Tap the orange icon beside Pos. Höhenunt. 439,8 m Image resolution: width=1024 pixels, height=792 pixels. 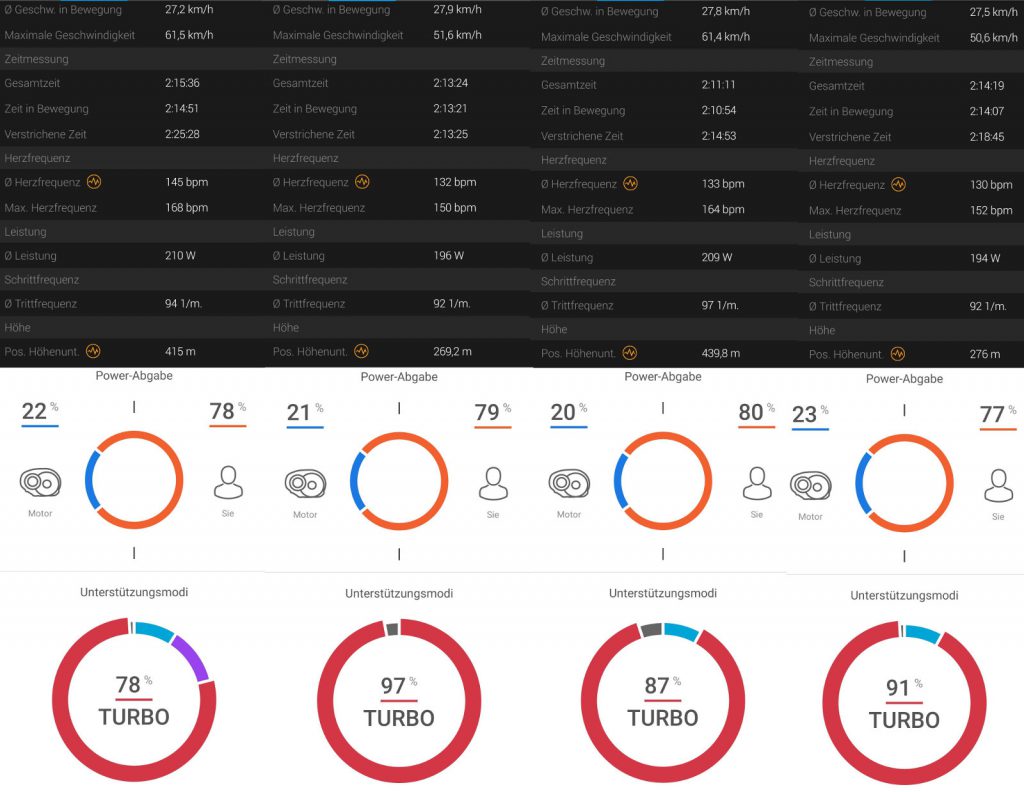[x=629, y=352]
